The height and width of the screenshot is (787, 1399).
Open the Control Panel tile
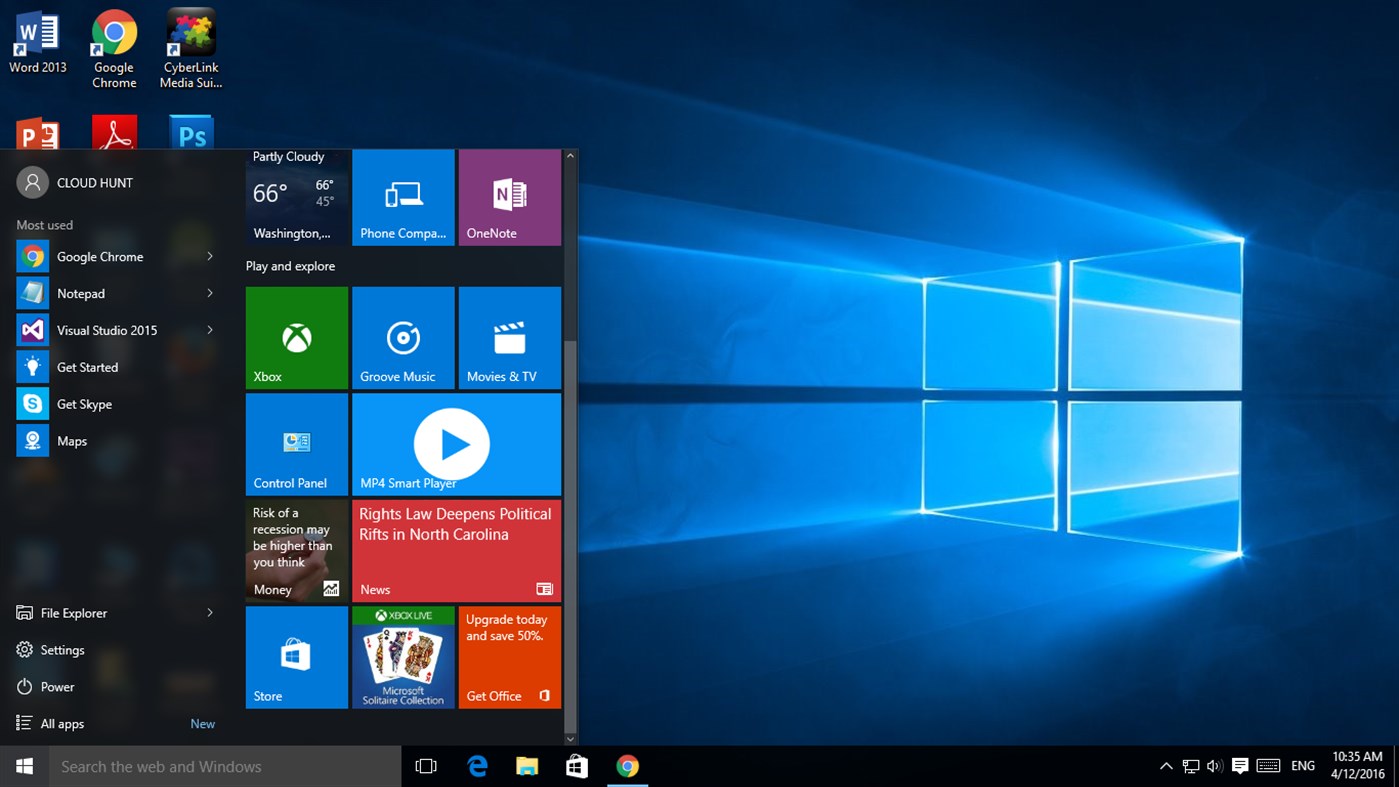click(x=297, y=444)
